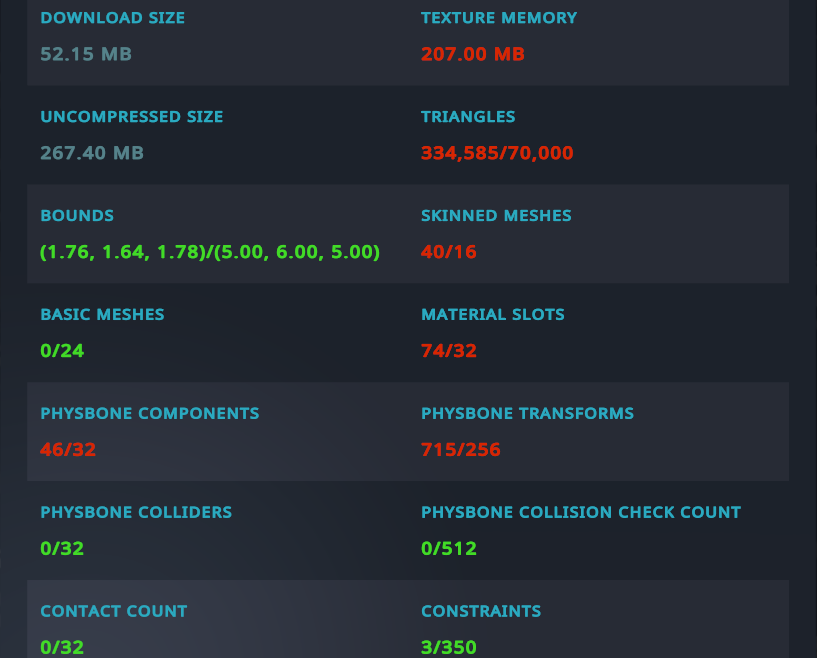Click the Constraints 3/350 value
Viewport: 817px width, 658px height.
[449, 648]
